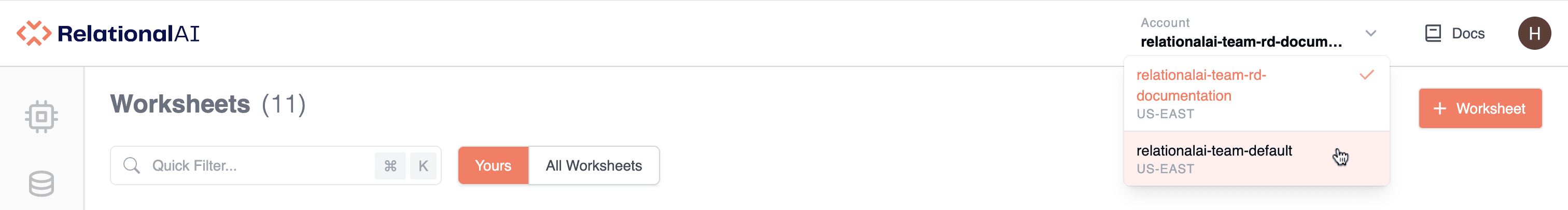Open the user avatar H menu
Image resolution: width=1568 pixels, height=210 pixels.
click(1534, 34)
